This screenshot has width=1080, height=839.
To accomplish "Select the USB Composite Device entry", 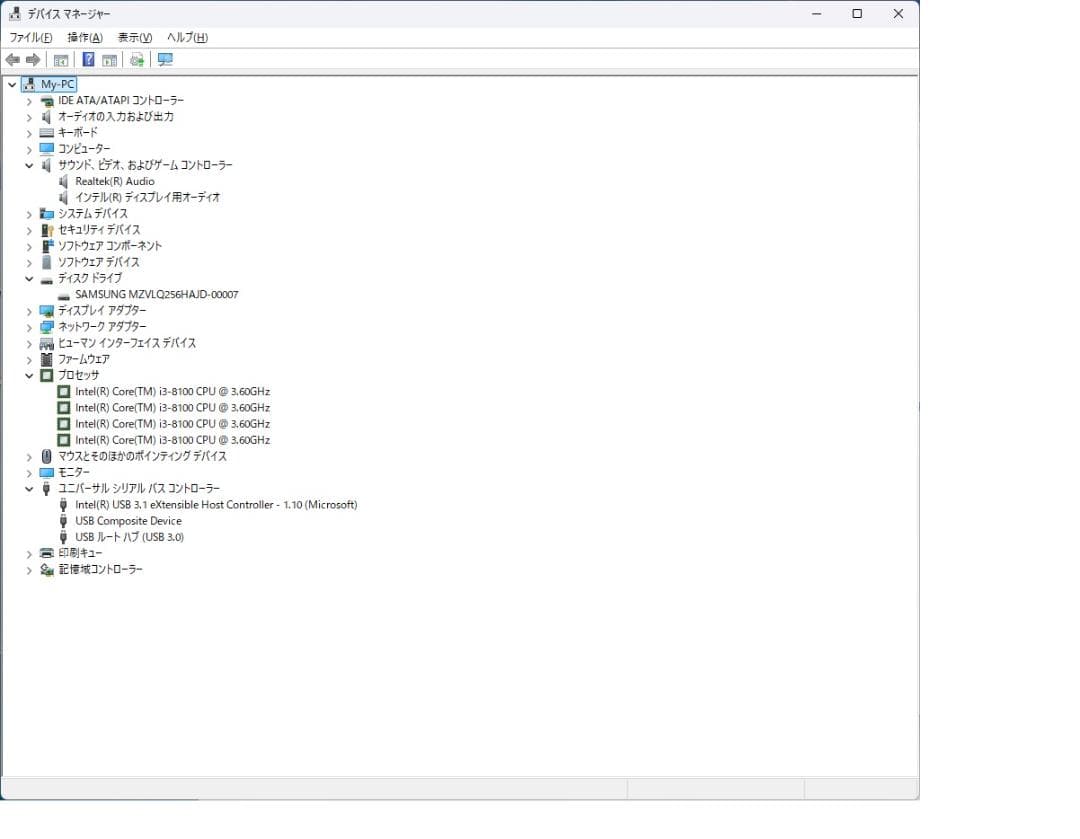I will (x=127, y=520).
